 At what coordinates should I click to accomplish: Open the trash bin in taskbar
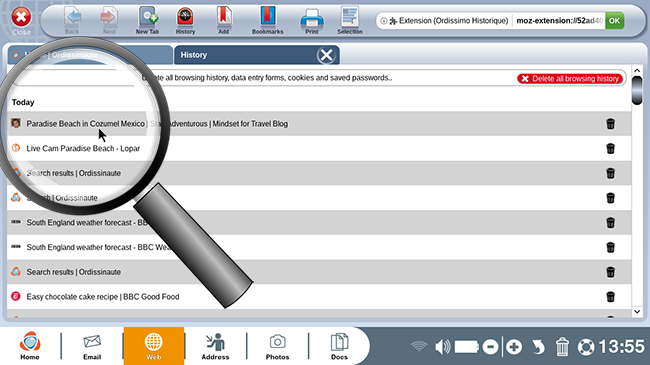562,347
